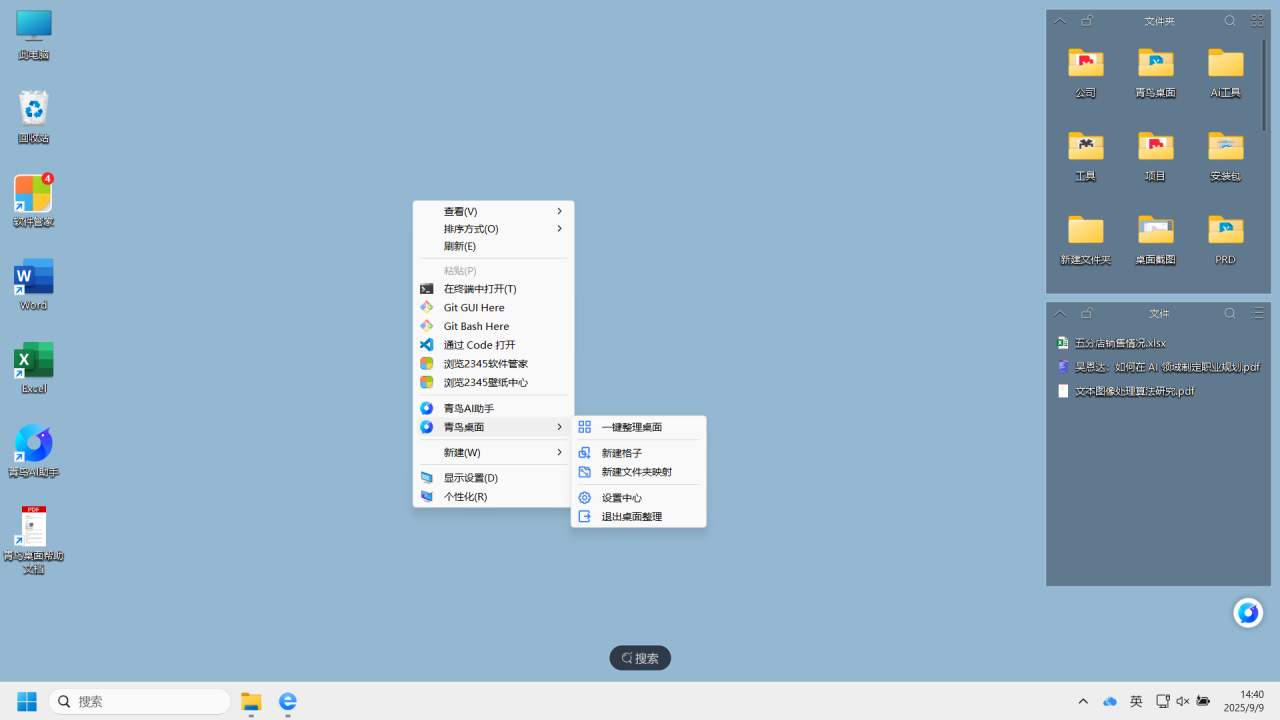Image resolution: width=1280 pixels, height=720 pixels.
Task: Select the 青鸟桌面帮助文档 PDF icon
Action: 33,540
